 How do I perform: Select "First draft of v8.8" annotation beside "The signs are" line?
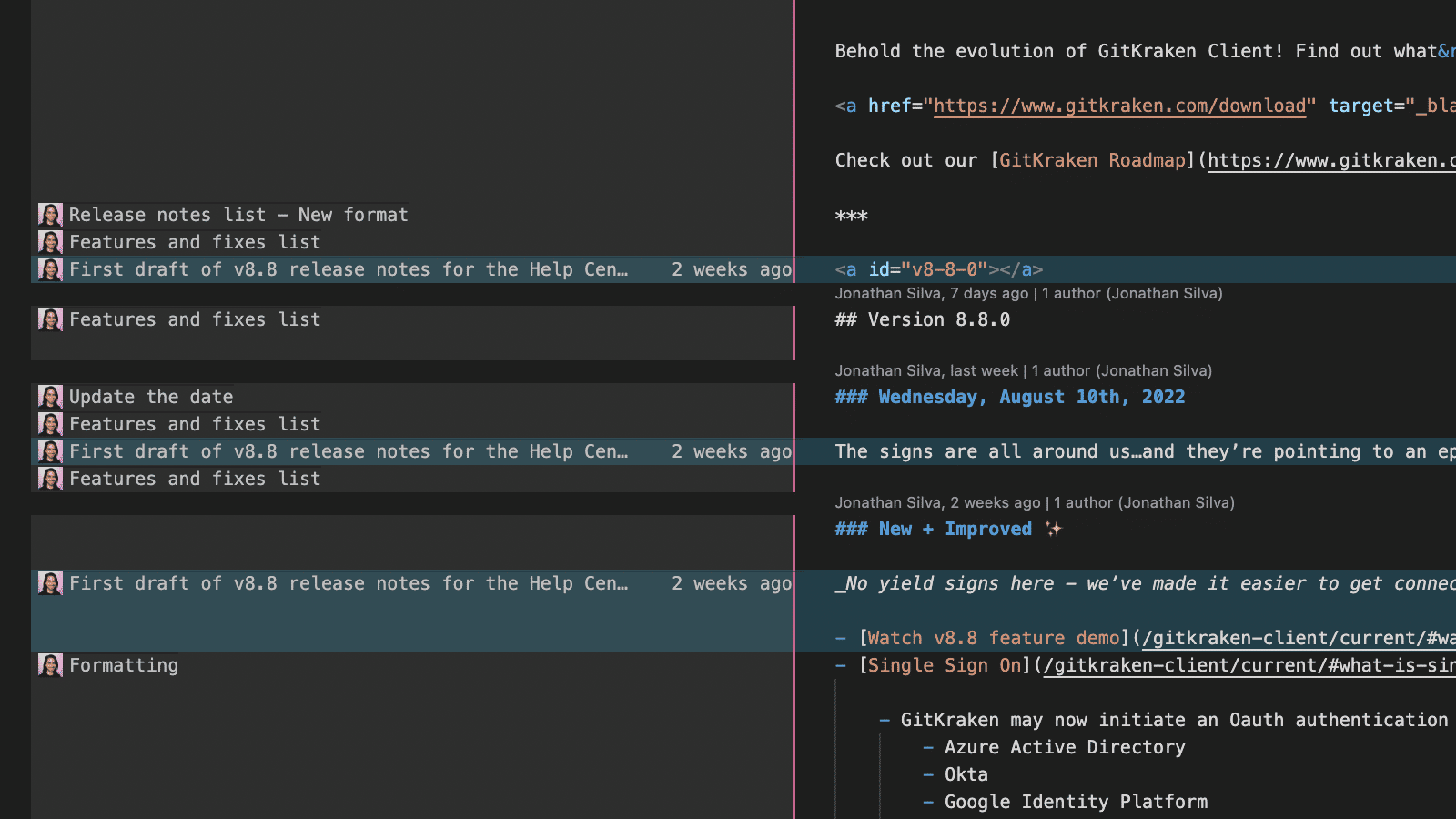pos(349,451)
